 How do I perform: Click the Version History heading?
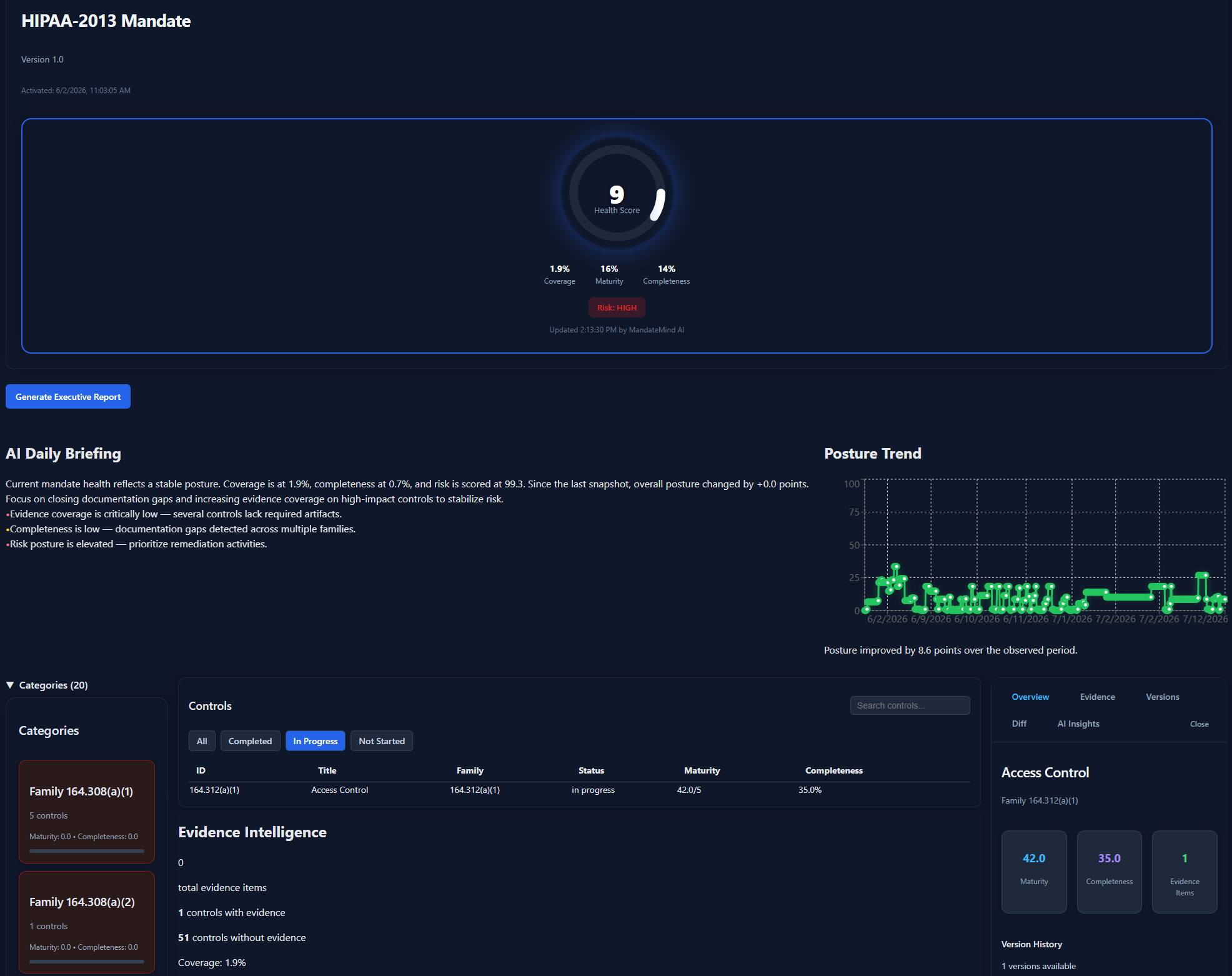pos(1031,944)
